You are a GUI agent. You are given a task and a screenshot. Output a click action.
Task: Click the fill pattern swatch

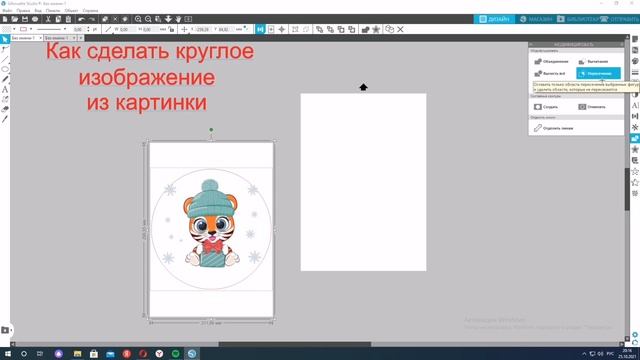[x=6, y=29]
